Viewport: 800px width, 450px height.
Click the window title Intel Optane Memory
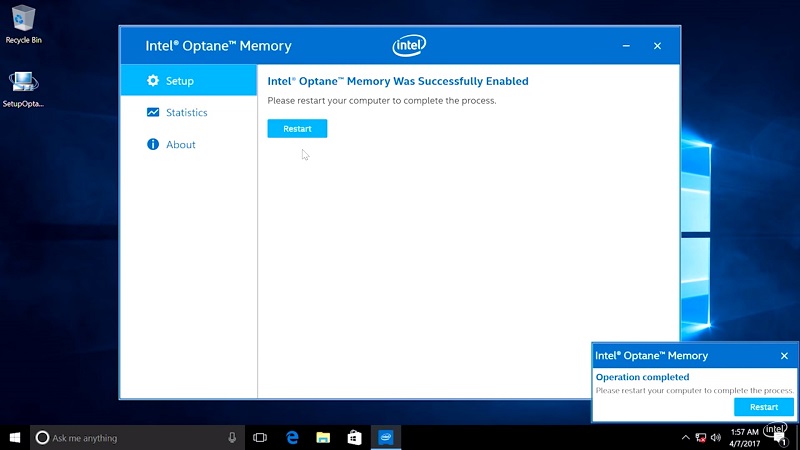pyautogui.click(x=218, y=46)
